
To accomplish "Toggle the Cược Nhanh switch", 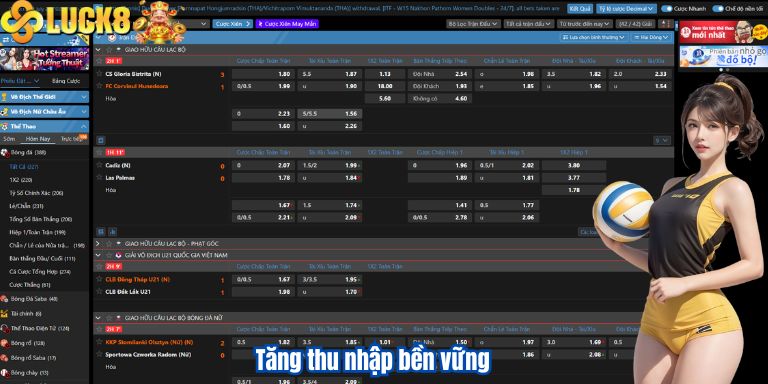I will pyautogui.click(x=667, y=9).
